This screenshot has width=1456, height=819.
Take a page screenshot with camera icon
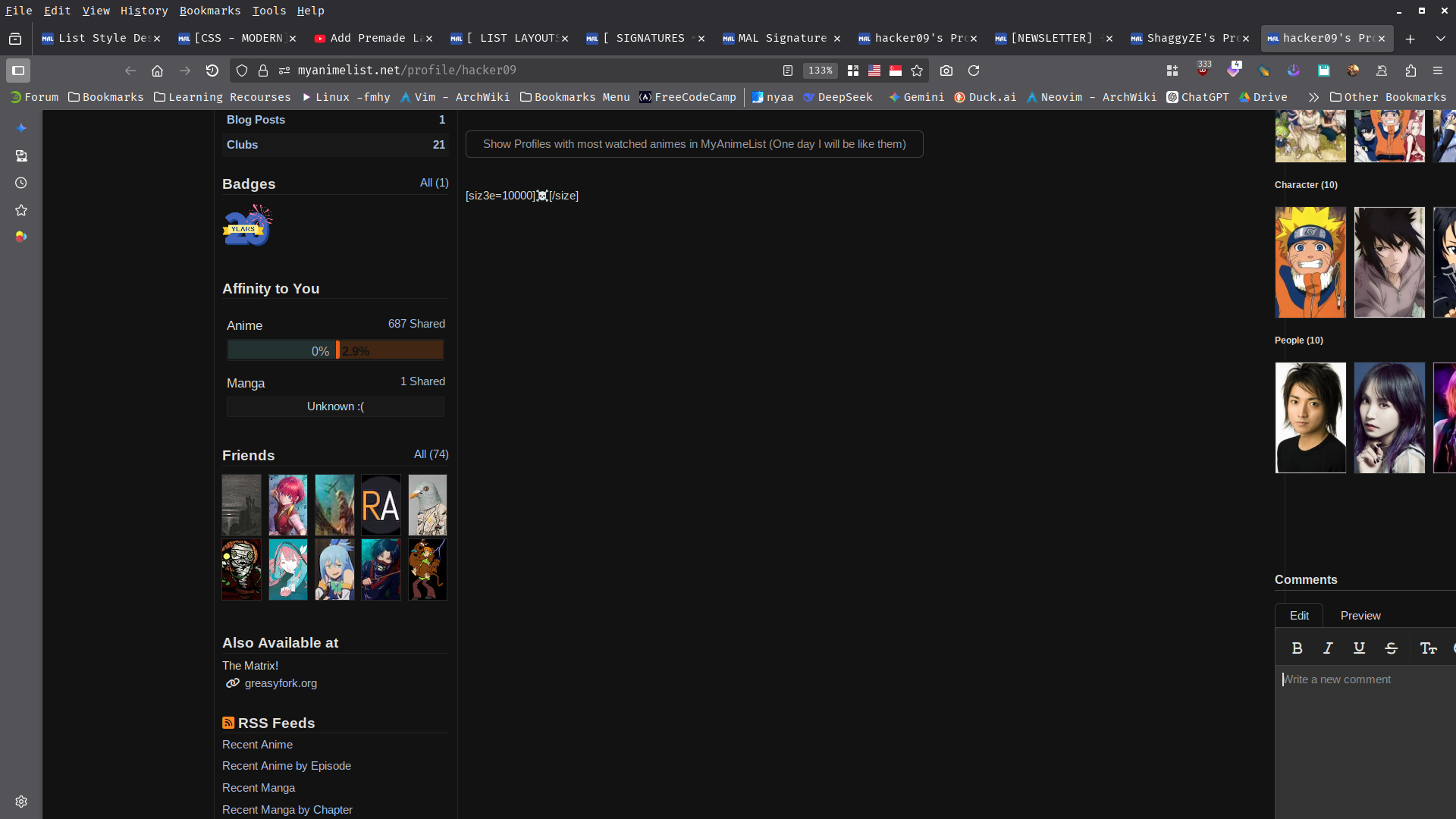pos(946,71)
